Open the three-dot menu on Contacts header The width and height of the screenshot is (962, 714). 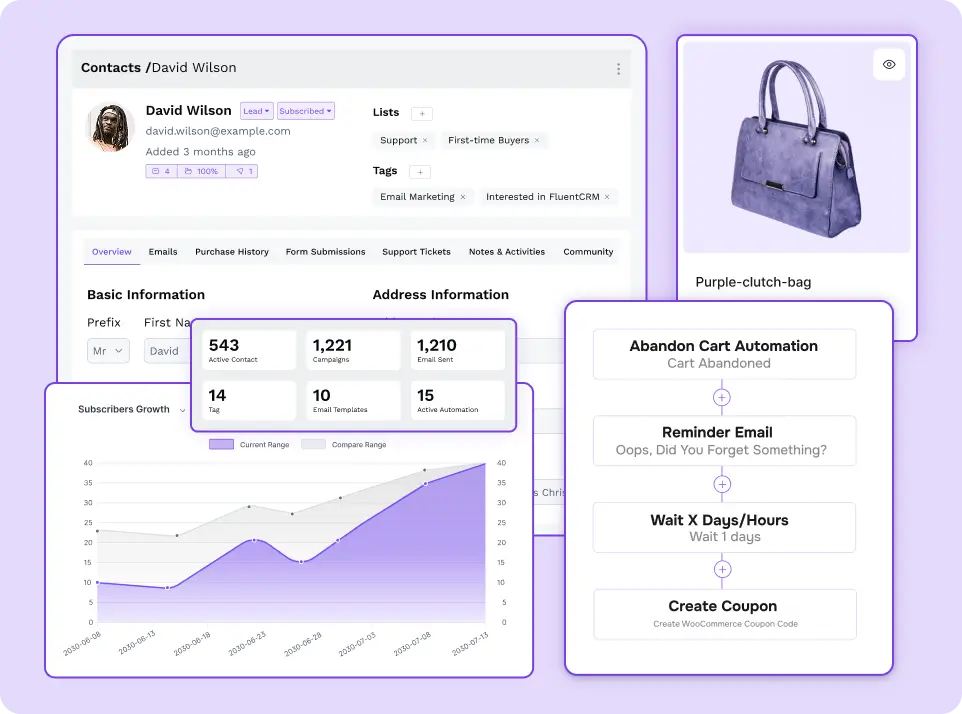618,68
